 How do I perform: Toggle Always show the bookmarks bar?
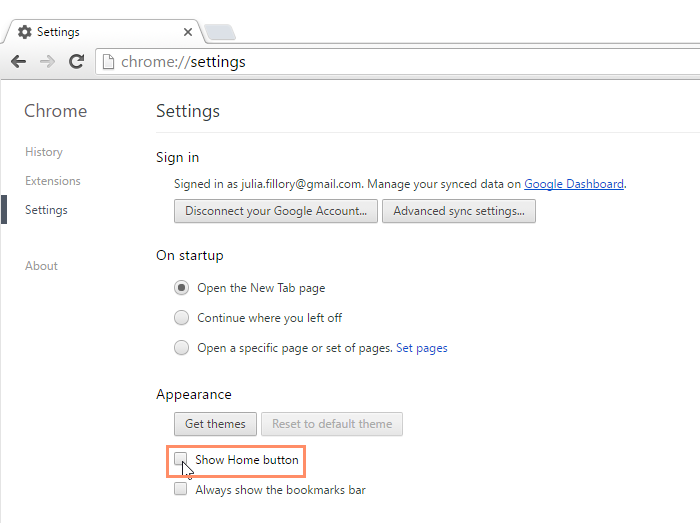coord(181,490)
